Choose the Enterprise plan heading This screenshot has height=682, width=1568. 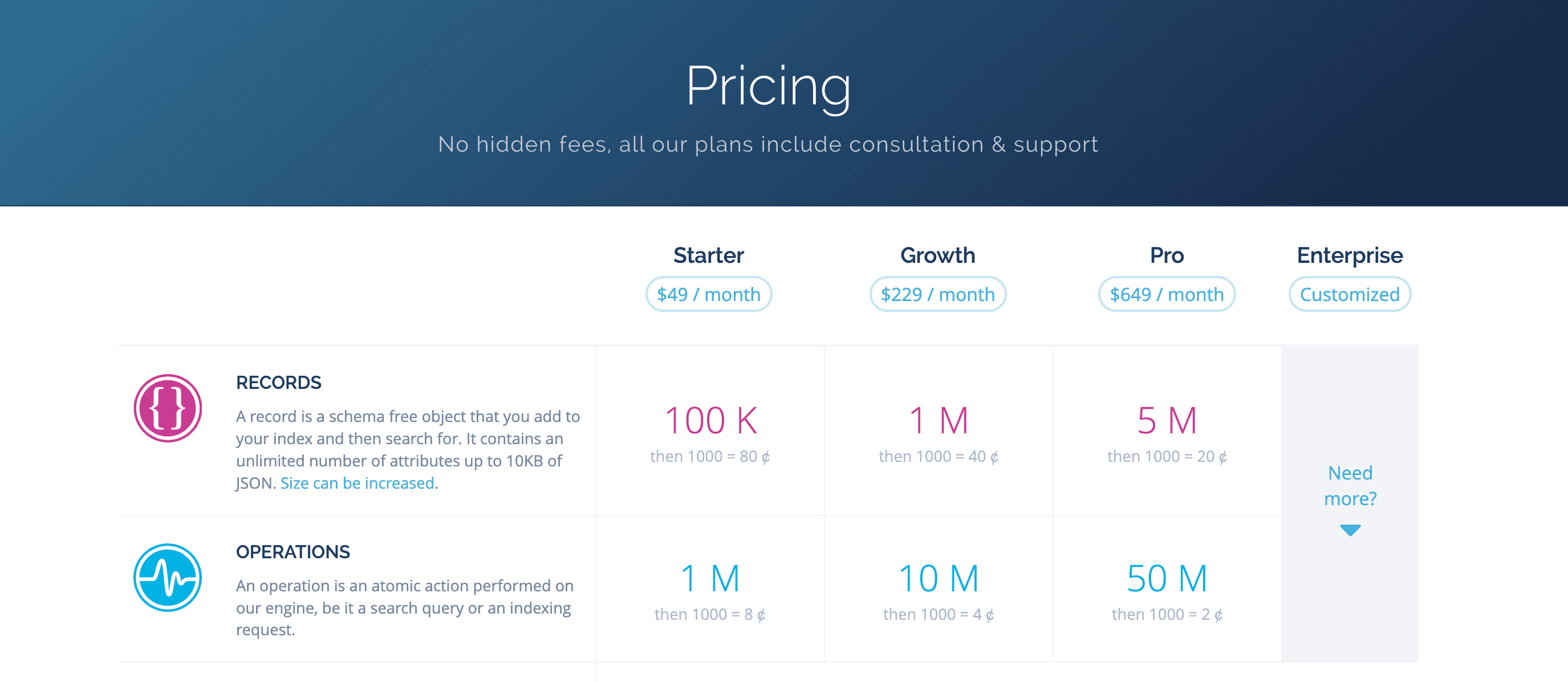coord(1349,255)
